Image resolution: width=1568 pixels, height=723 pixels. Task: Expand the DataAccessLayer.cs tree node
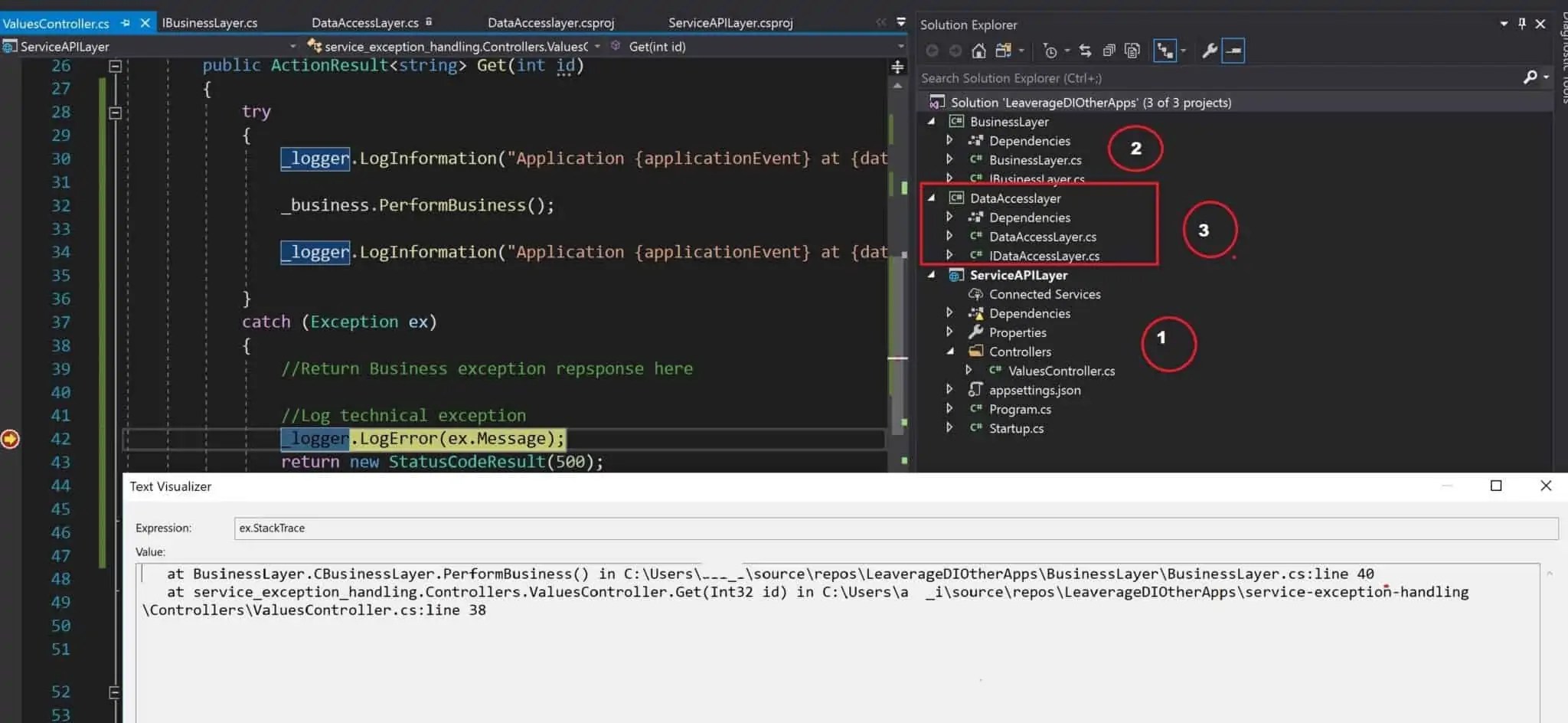(949, 236)
